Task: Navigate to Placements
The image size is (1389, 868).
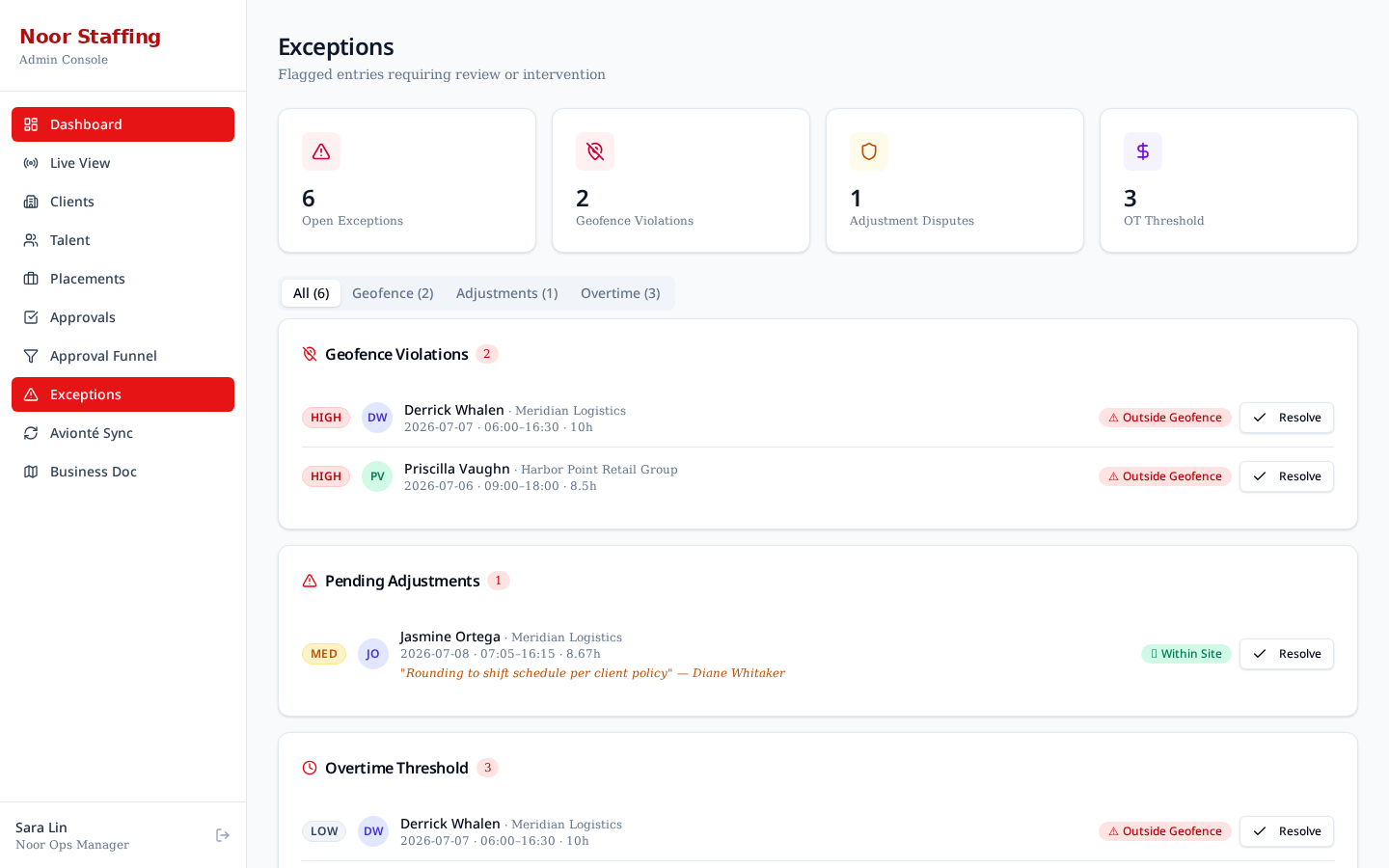Action: pyautogui.click(x=123, y=279)
